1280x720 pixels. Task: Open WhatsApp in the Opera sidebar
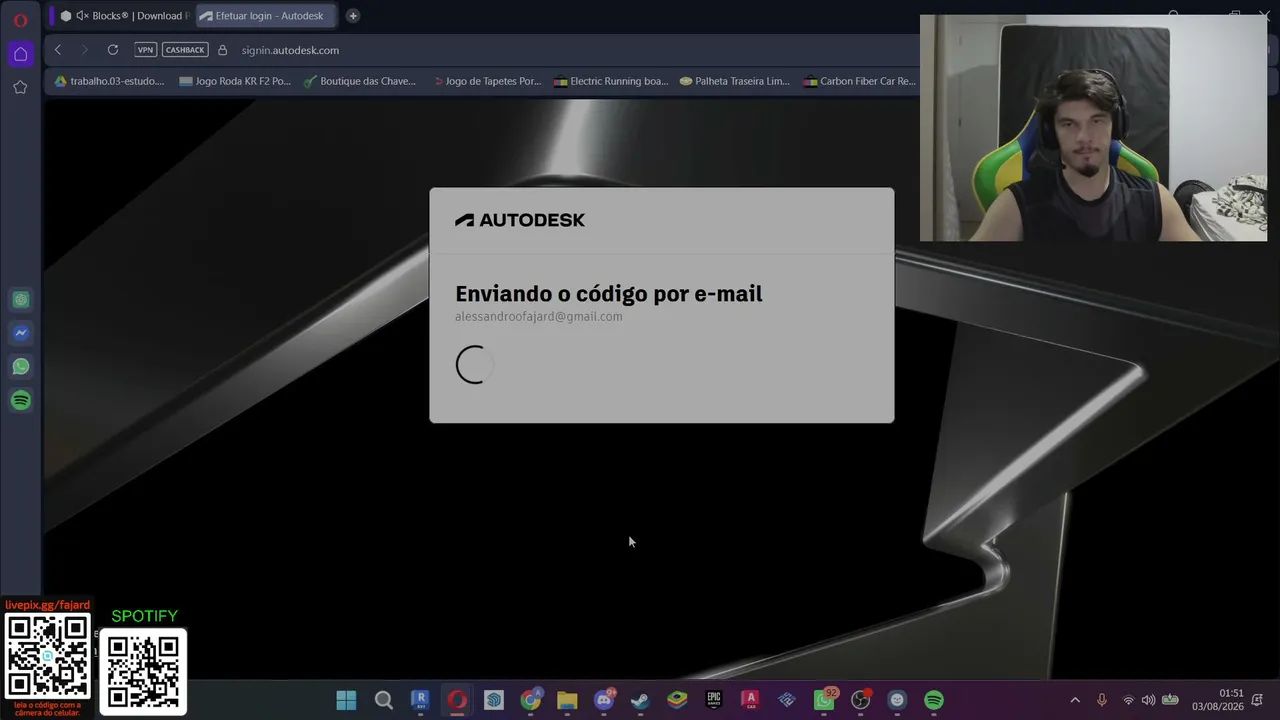click(x=20, y=367)
